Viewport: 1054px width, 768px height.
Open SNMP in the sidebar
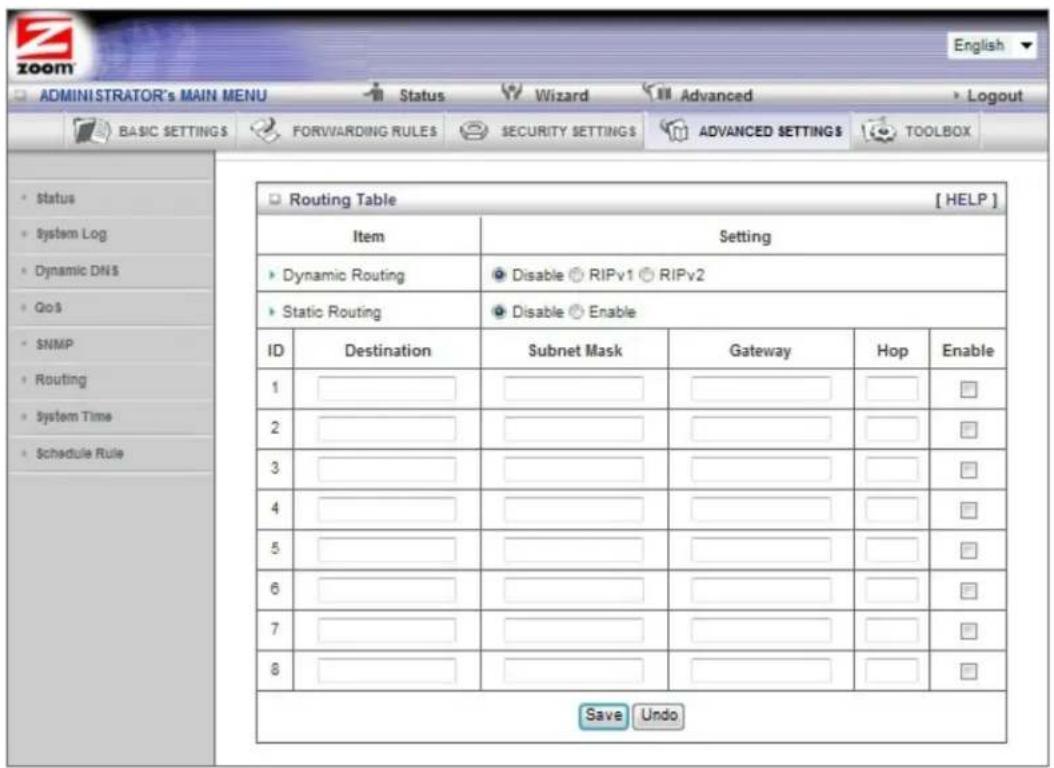54,345
